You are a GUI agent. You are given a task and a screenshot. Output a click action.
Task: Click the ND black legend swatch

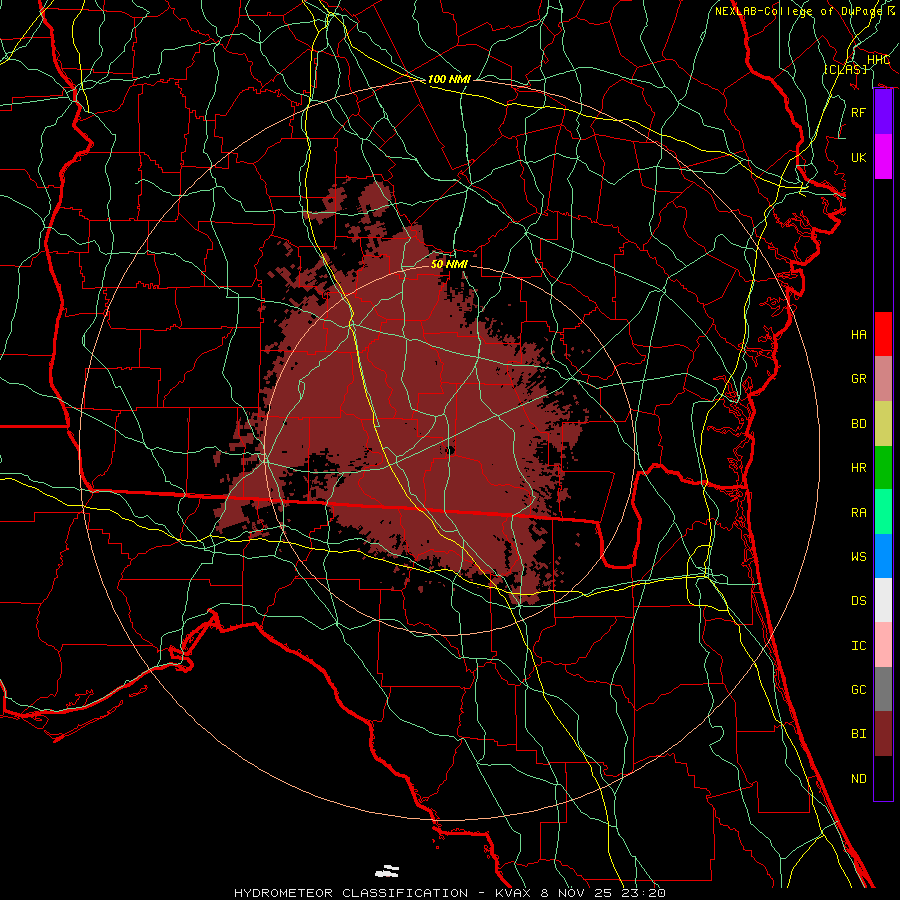tap(883, 778)
